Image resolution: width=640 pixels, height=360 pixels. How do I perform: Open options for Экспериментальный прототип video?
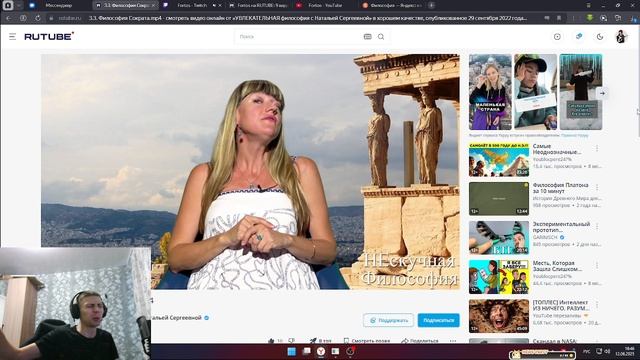[x=597, y=226]
